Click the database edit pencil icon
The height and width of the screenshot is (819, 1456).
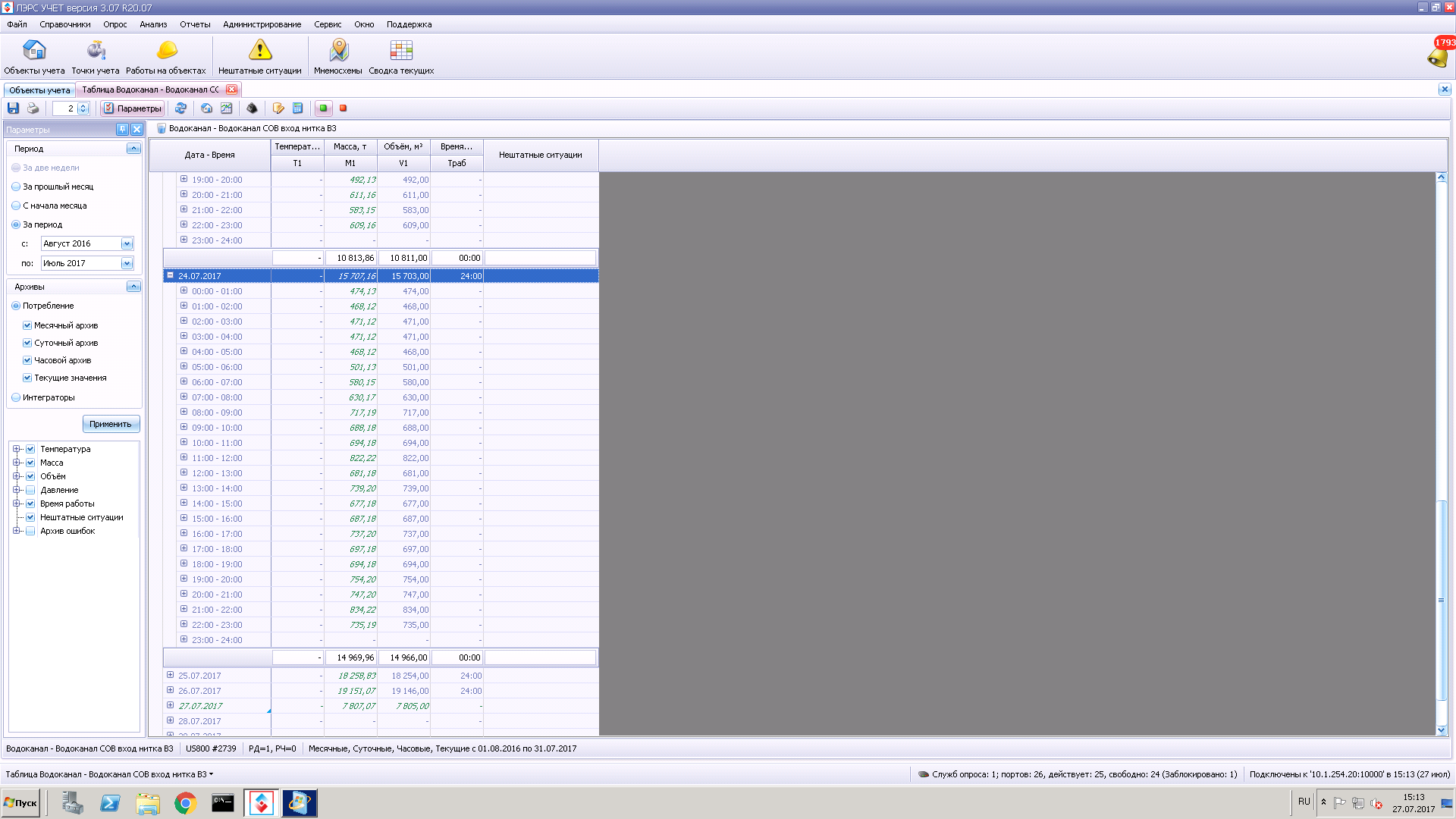coord(278,108)
